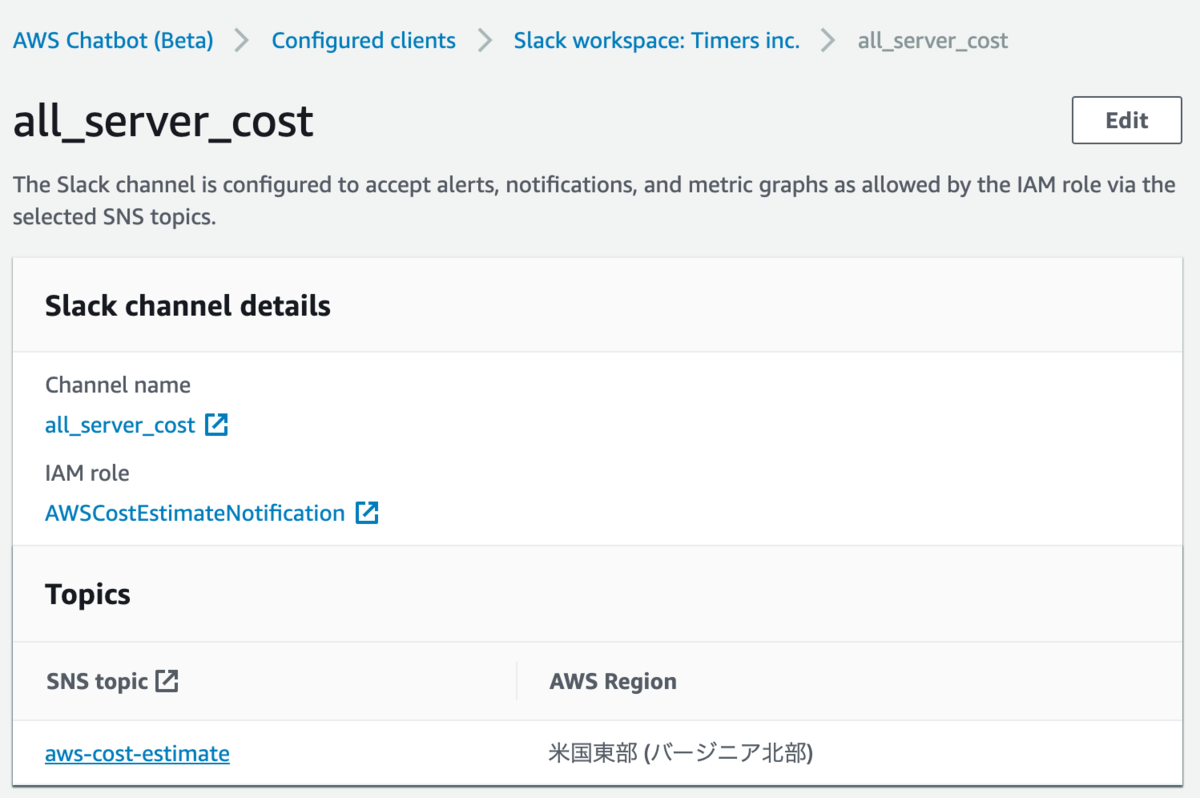The height and width of the screenshot is (798, 1200).
Task: Click external-link icon next to SNS topic header
Action: pyautogui.click(x=167, y=681)
